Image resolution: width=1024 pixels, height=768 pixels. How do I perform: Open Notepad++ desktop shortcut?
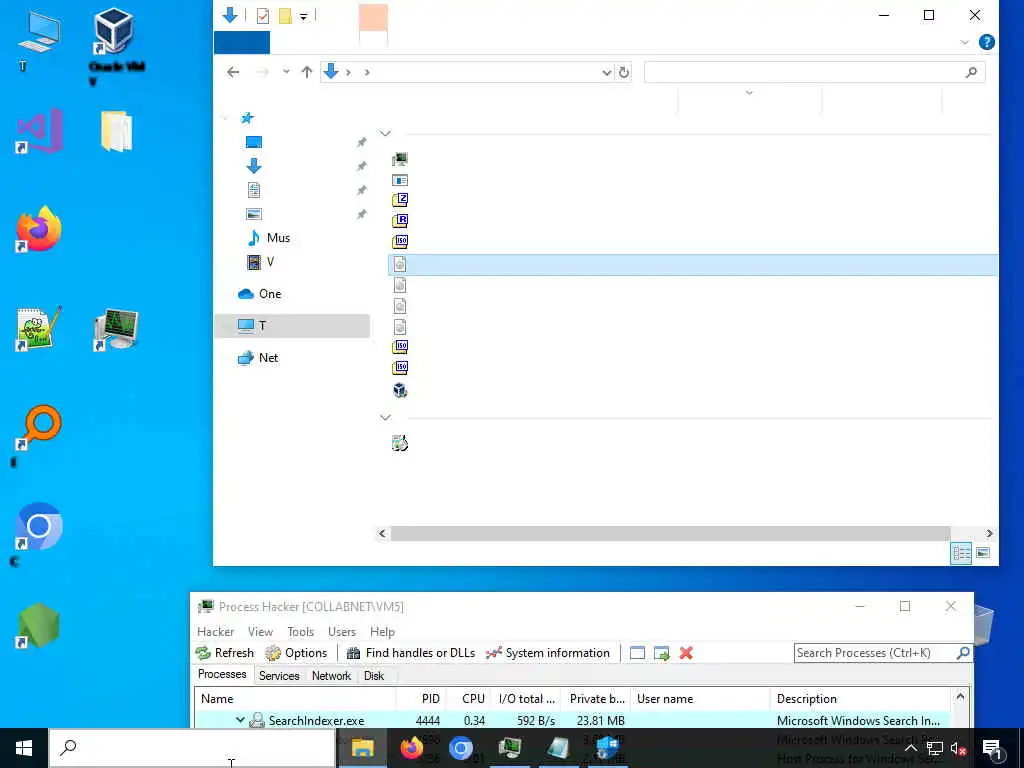click(39, 328)
